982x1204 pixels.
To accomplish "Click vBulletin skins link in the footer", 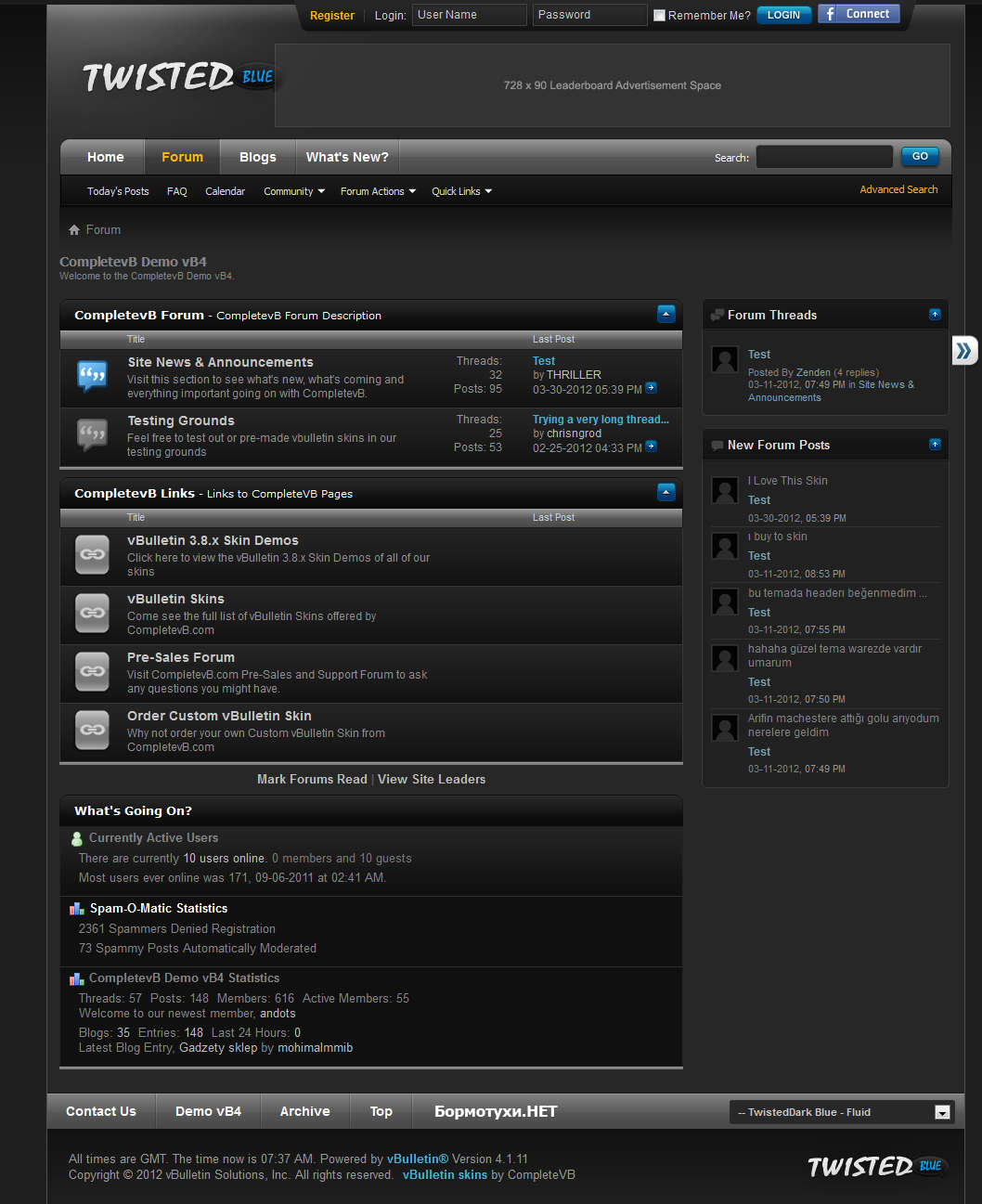I will (x=445, y=1174).
